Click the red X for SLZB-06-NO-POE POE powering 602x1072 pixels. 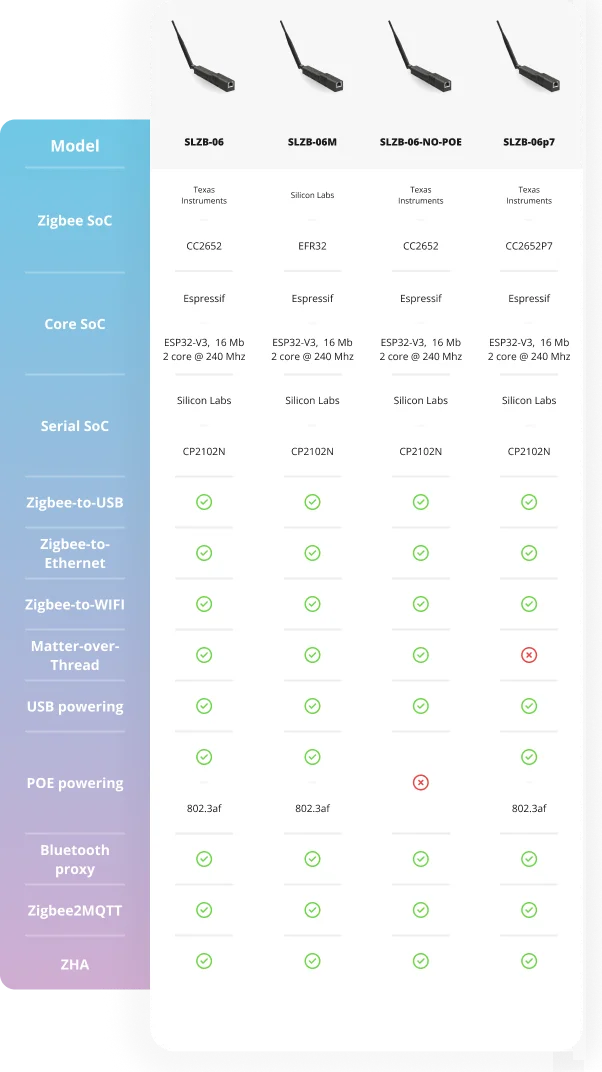click(421, 782)
